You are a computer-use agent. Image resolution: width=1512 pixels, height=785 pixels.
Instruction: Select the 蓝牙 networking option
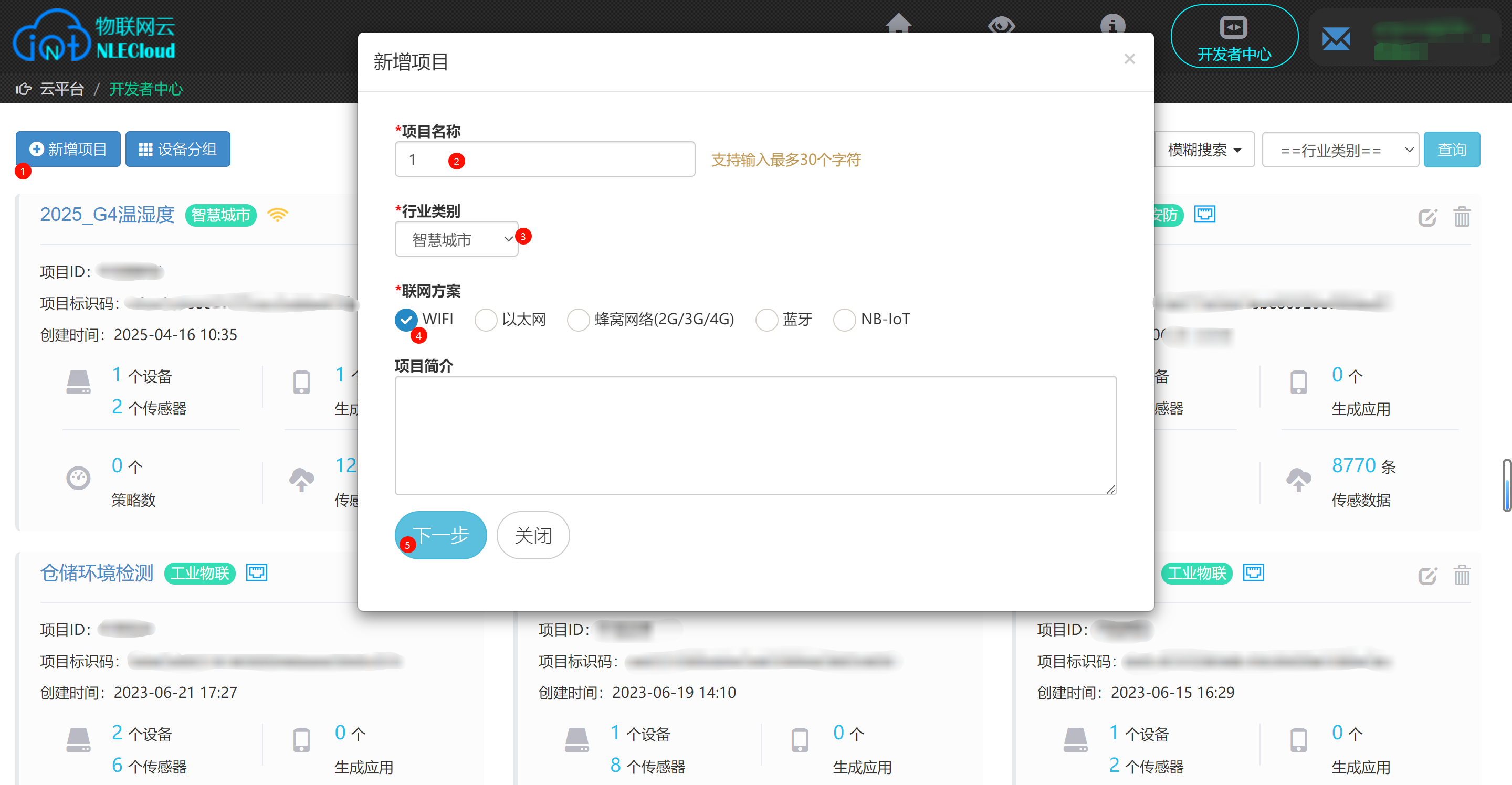click(766, 320)
